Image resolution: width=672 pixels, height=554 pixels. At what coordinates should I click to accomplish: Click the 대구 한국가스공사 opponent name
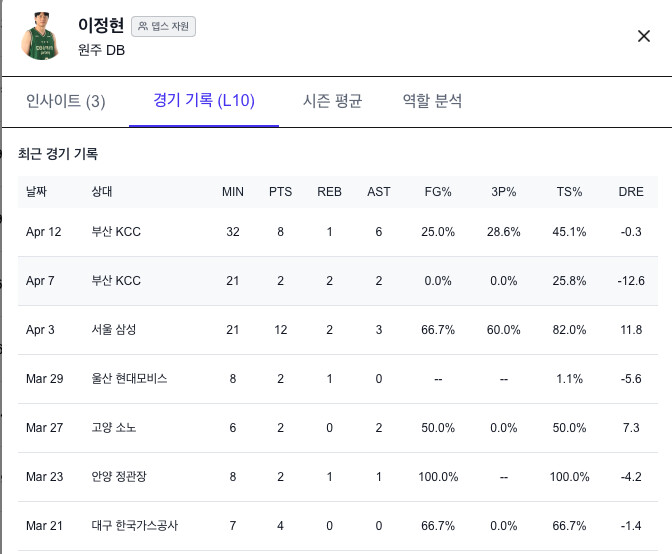134,526
